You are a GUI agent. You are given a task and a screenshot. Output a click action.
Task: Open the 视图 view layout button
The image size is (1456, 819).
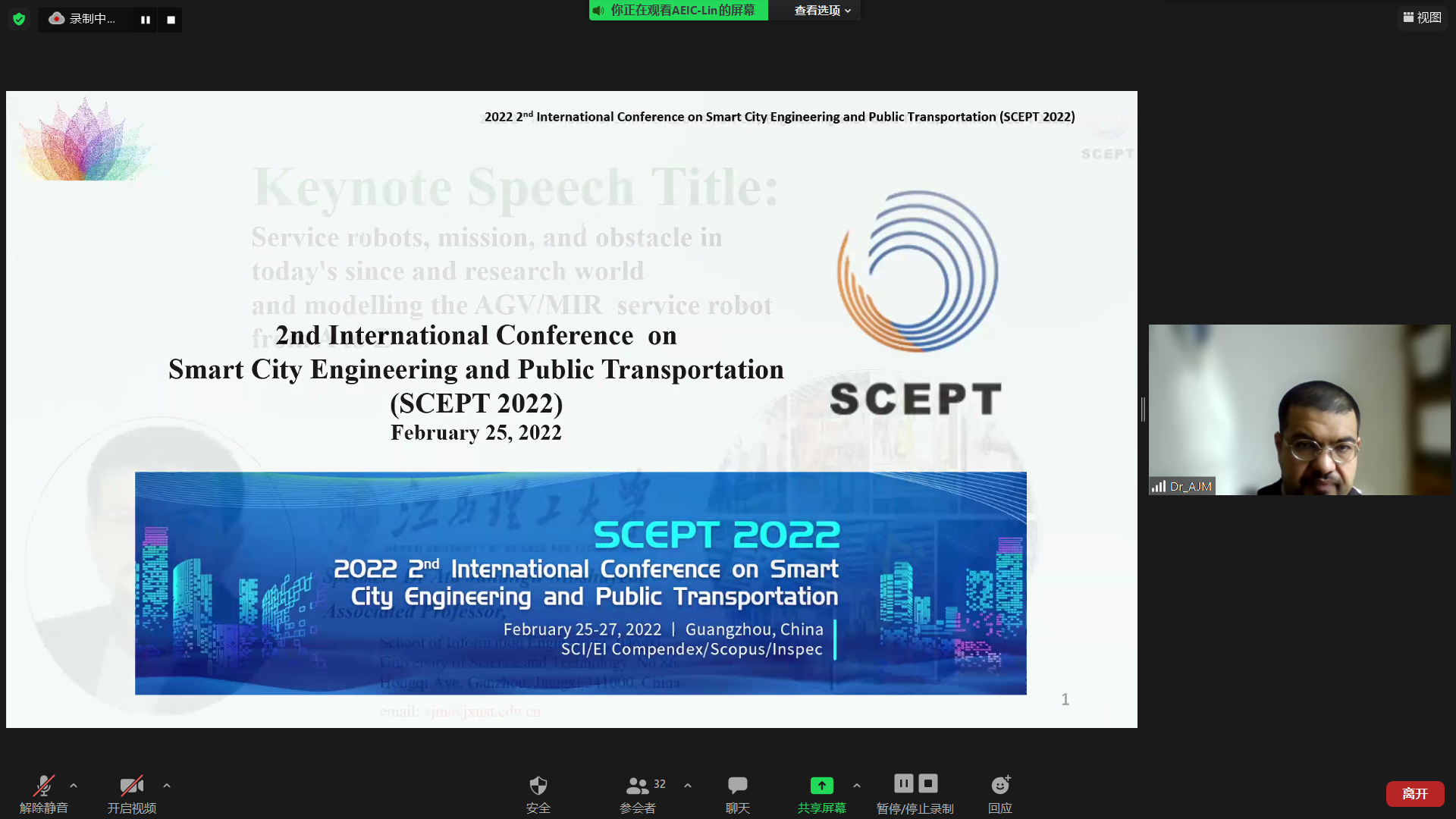tap(1422, 17)
